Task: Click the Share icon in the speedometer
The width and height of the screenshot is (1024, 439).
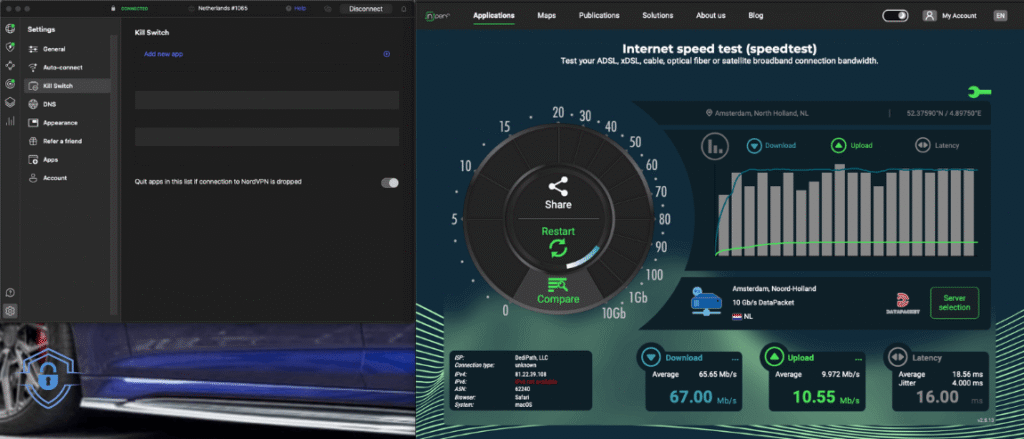Action: (x=558, y=185)
